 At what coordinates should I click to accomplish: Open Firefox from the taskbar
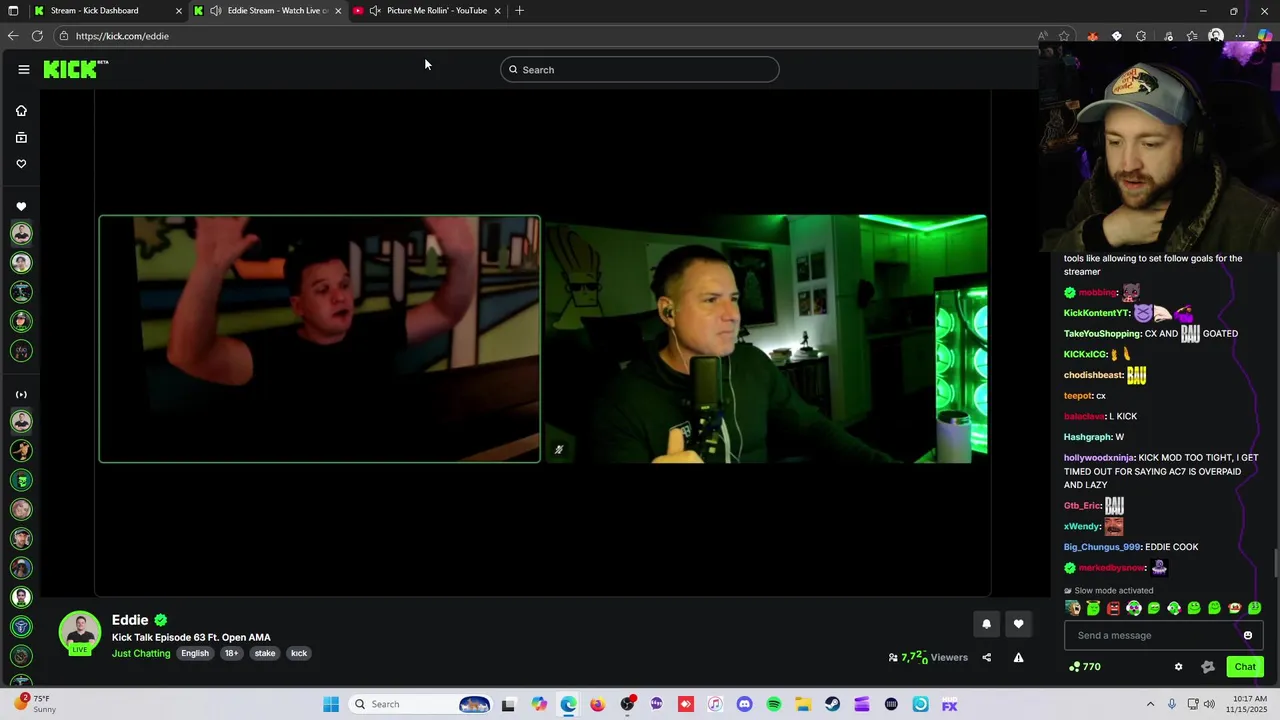coord(597,704)
